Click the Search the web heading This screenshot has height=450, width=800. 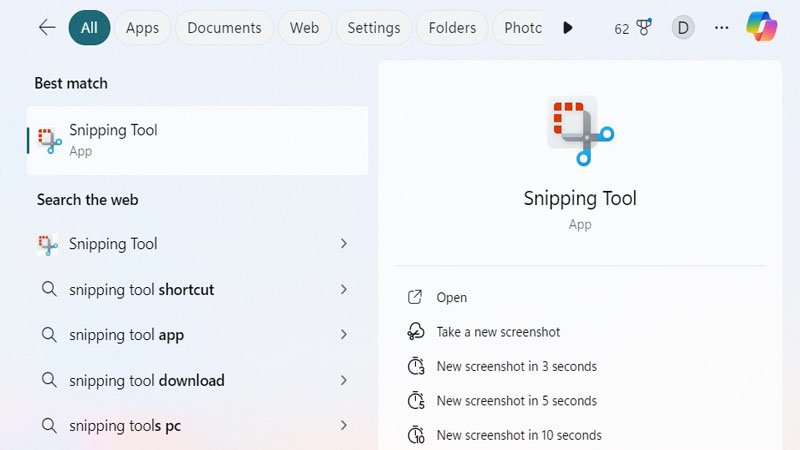tap(87, 199)
